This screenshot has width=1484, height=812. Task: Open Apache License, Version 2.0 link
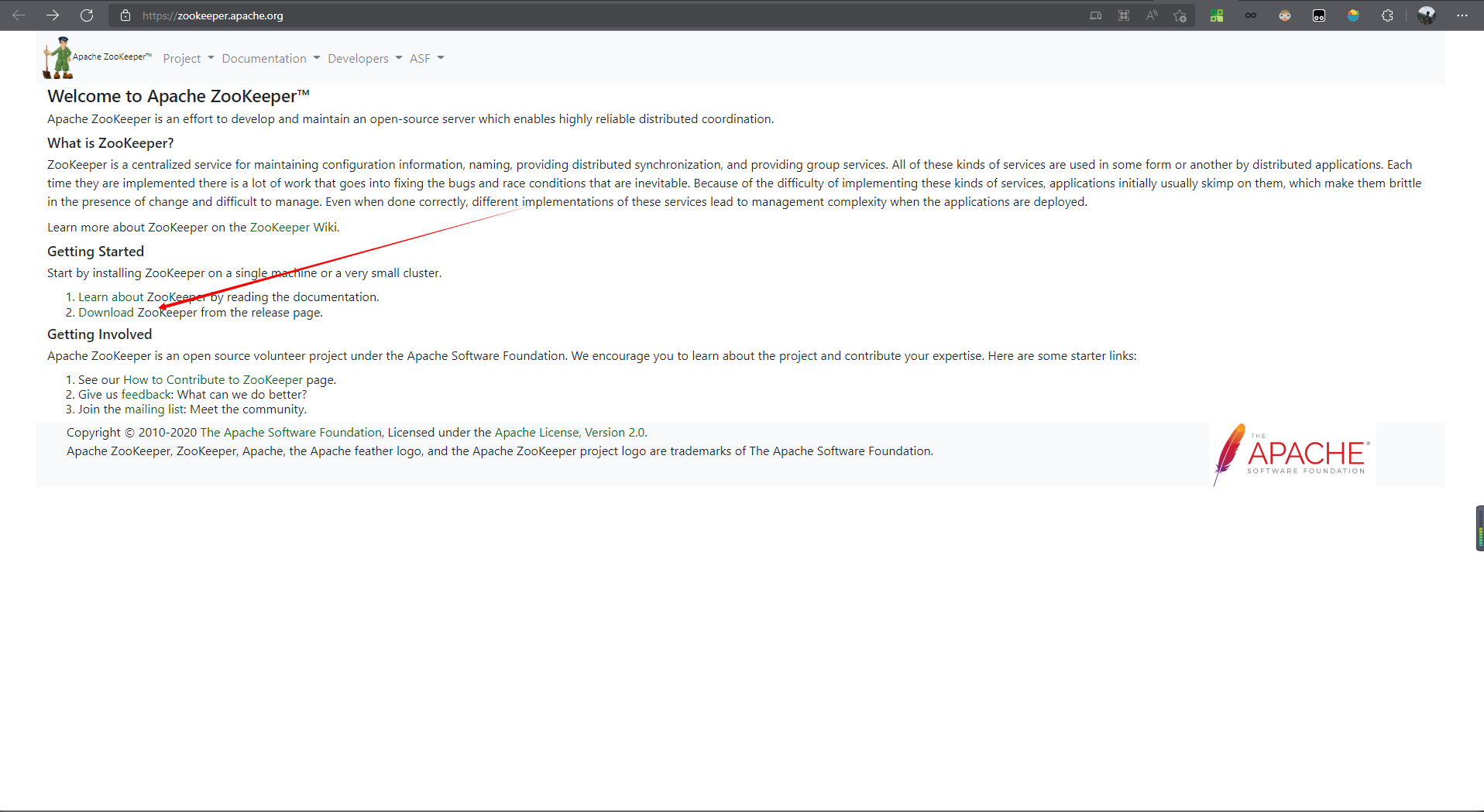tap(569, 433)
